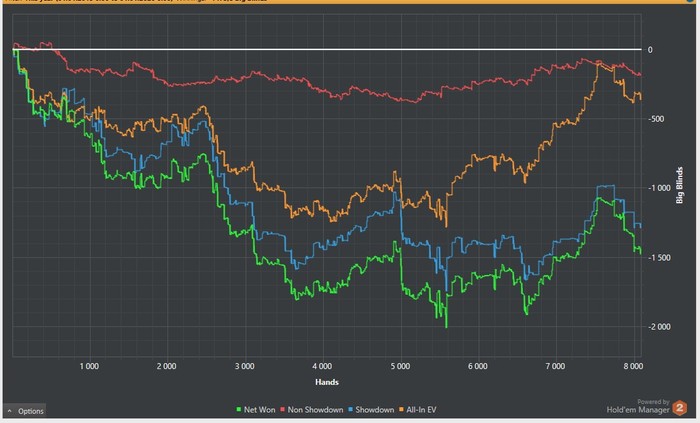Click the blue Showdown color square
Image resolution: width=700 pixels, height=423 pixels.
[350, 410]
